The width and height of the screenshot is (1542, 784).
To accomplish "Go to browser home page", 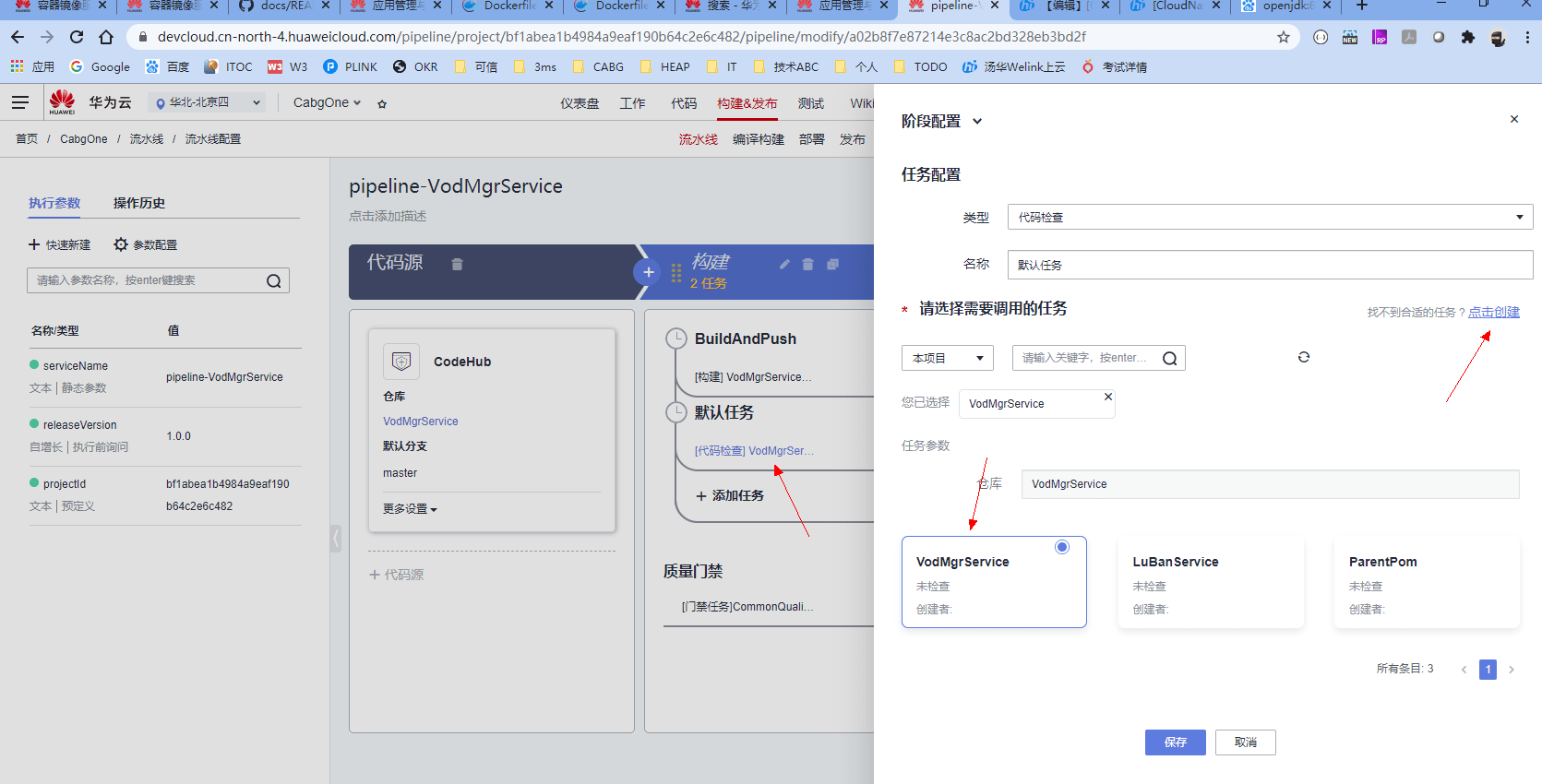I will pyautogui.click(x=106, y=37).
